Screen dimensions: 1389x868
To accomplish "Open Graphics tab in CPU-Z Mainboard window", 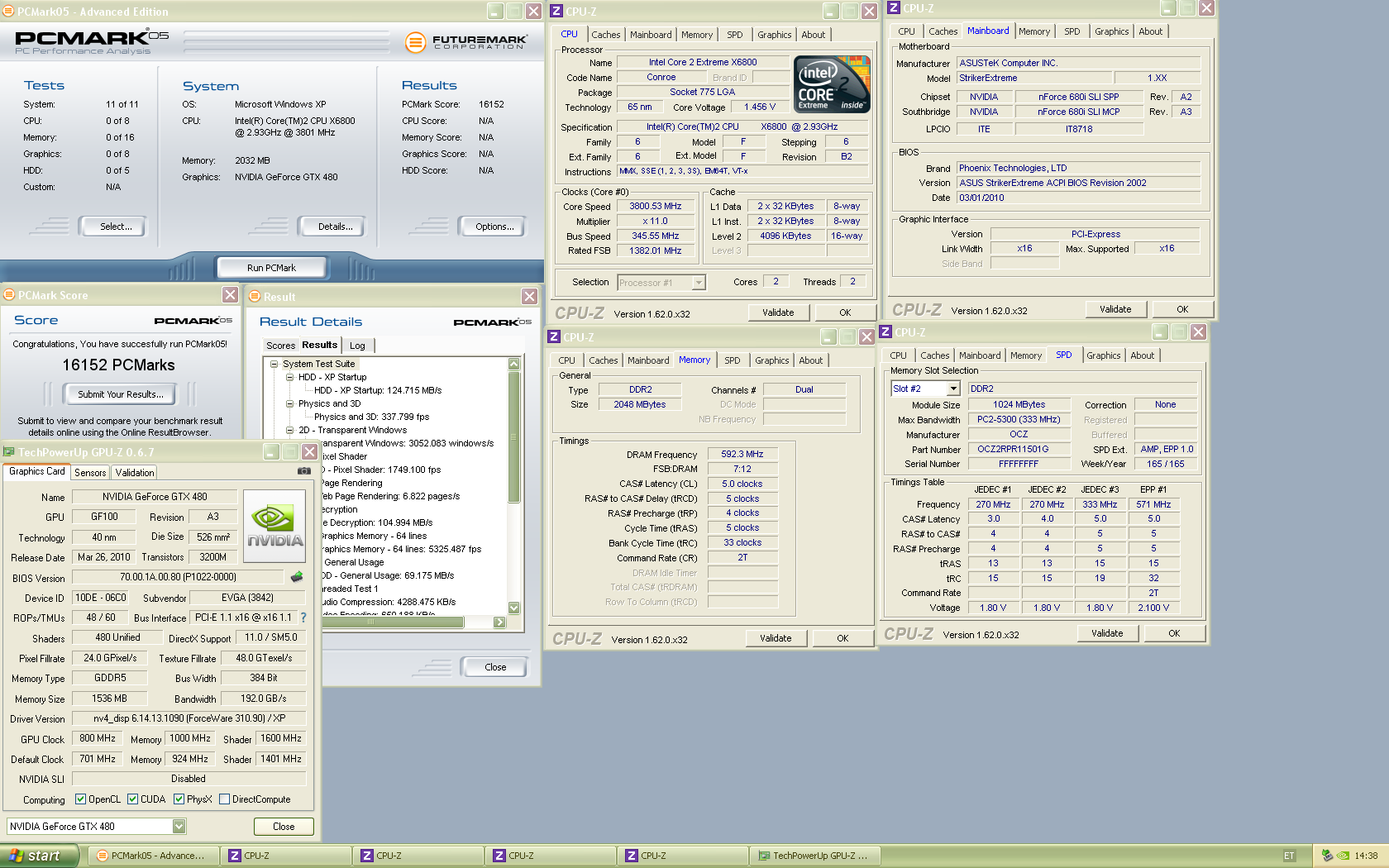I will point(1112,31).
